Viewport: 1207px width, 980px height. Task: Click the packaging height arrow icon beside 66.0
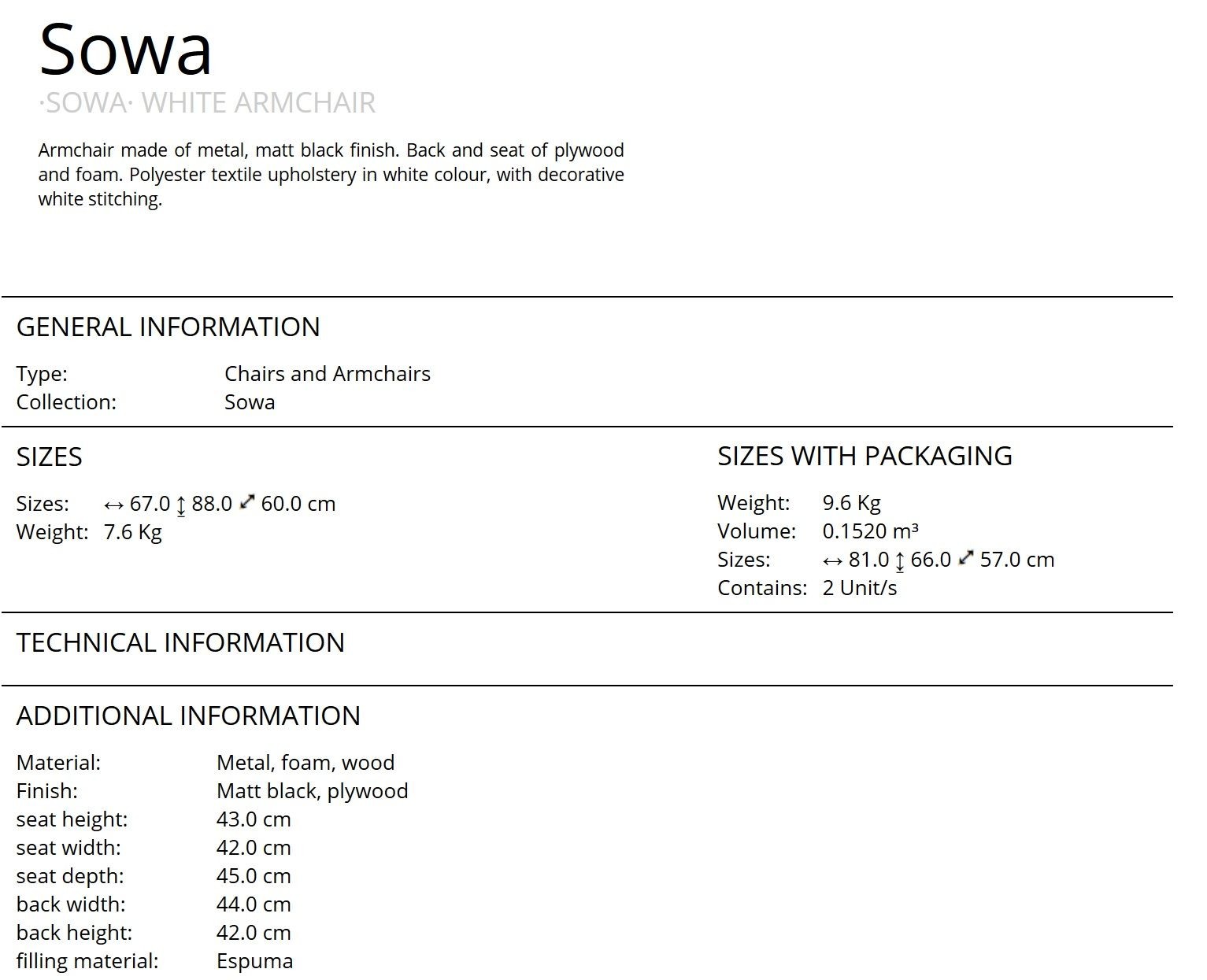coord(900,561)
